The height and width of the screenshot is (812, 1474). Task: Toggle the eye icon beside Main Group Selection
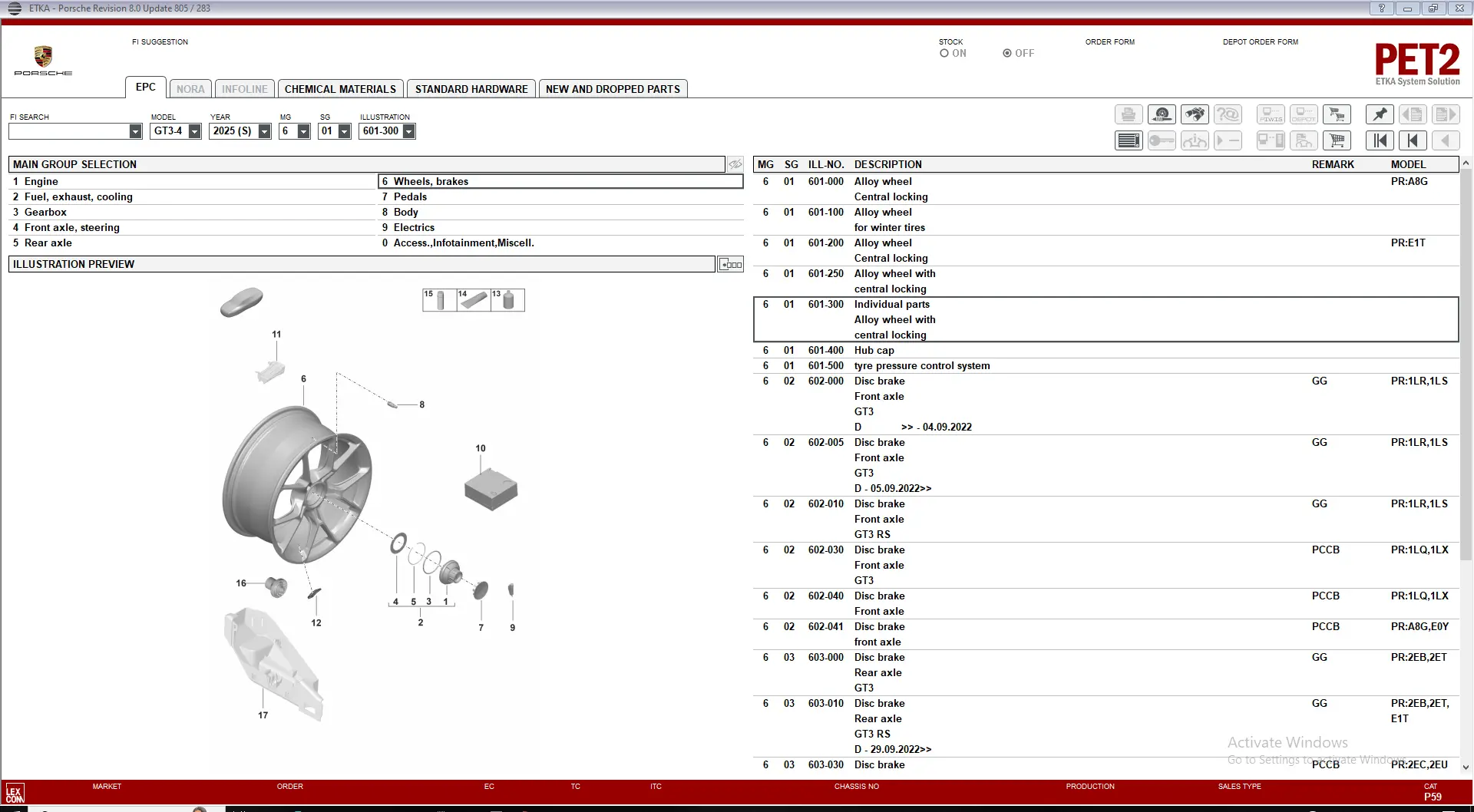coord(735,164)
